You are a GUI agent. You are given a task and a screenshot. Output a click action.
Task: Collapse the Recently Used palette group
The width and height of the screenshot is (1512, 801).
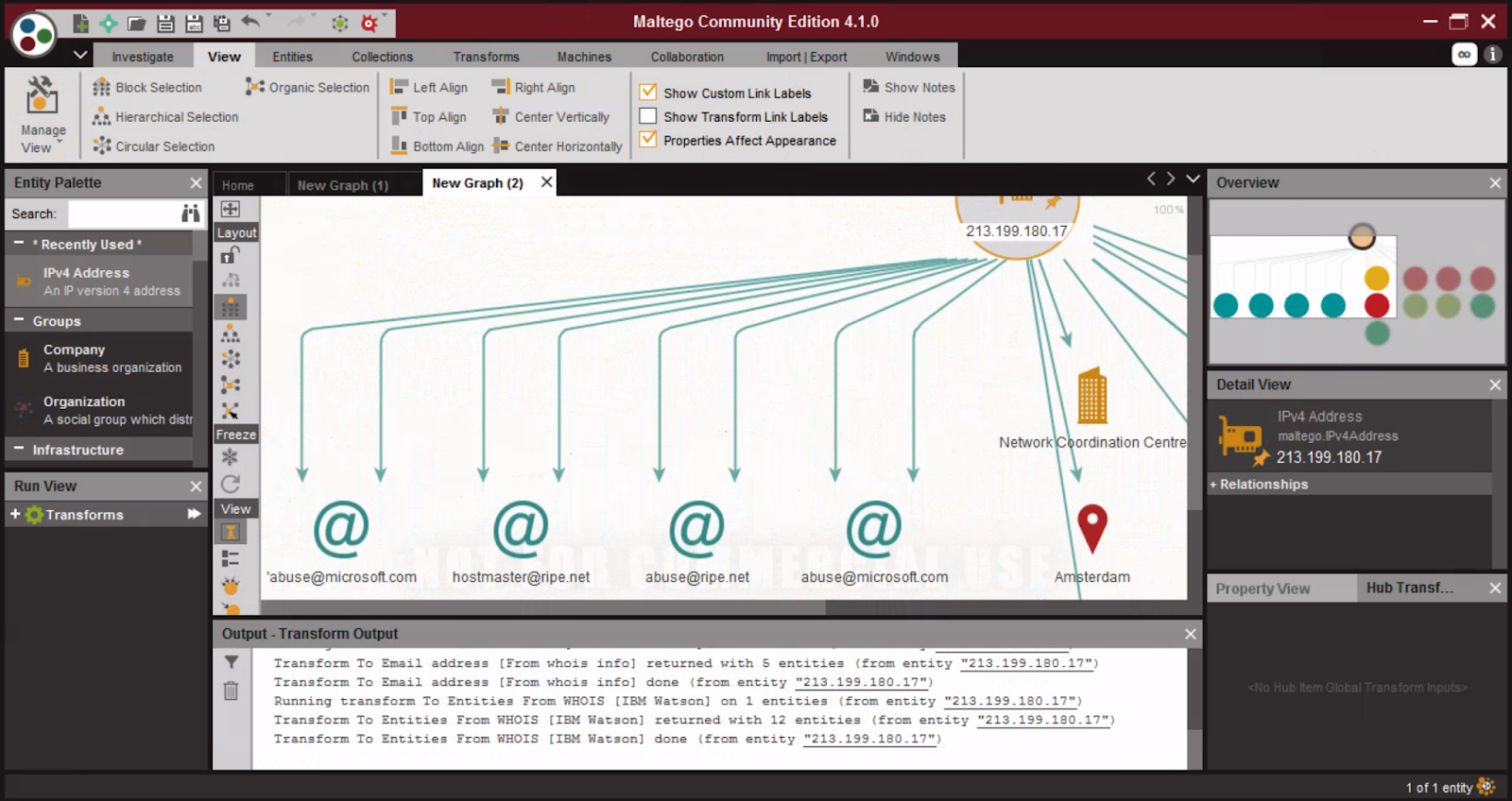pos(19,244)
